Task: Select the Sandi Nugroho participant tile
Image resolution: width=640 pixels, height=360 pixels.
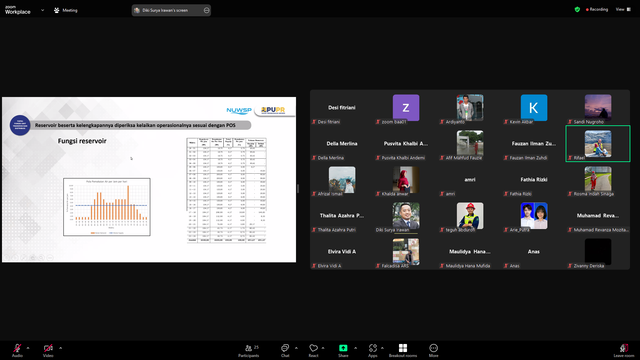Action: [598, 108]
